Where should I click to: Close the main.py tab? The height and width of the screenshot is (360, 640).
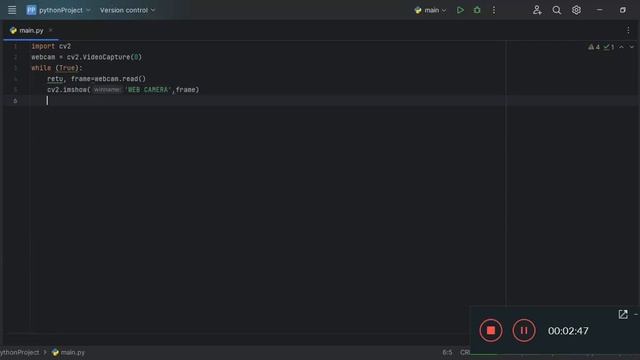click(x=51, y=31)
